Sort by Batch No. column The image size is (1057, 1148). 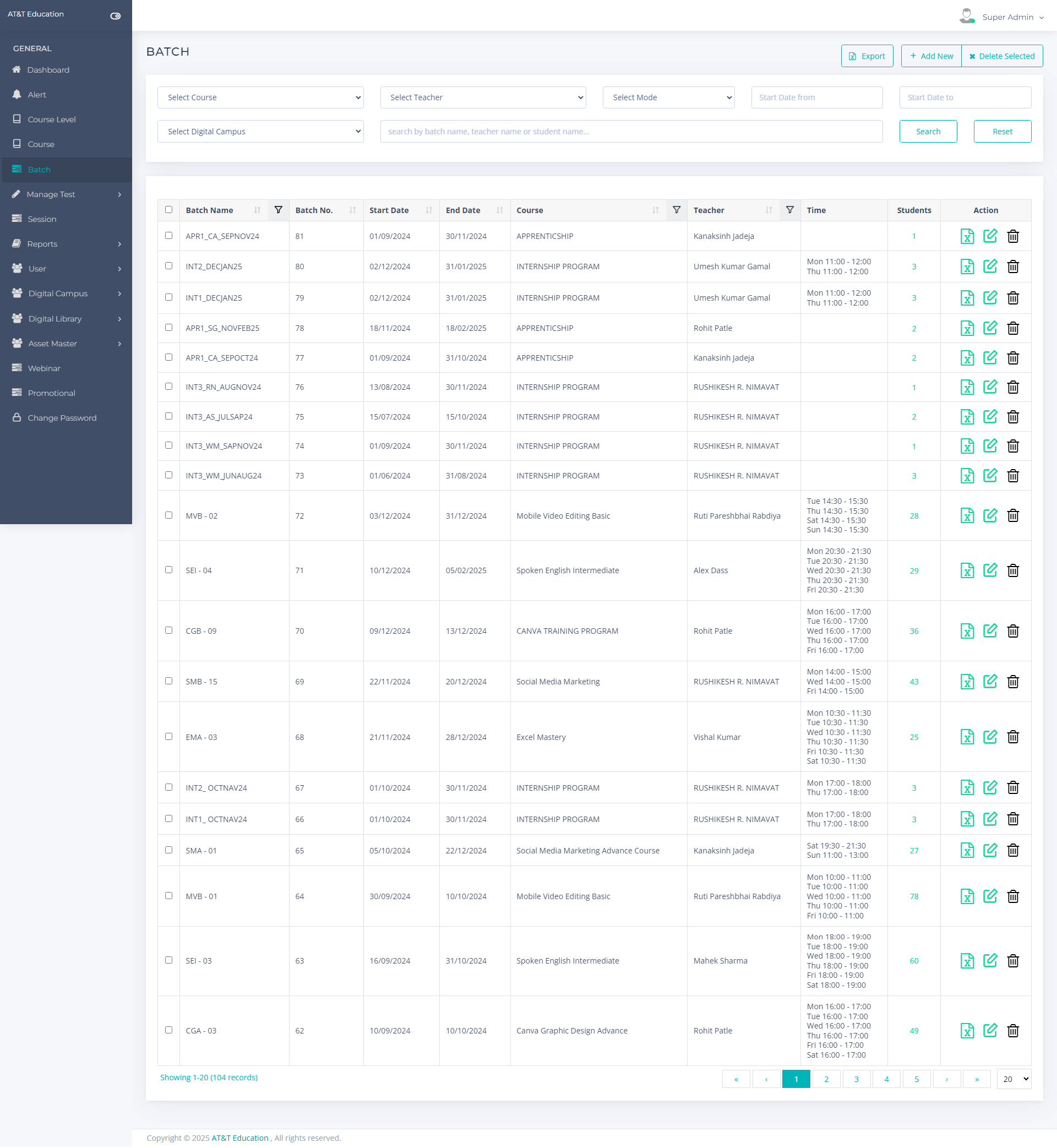(x=352, y=210)
